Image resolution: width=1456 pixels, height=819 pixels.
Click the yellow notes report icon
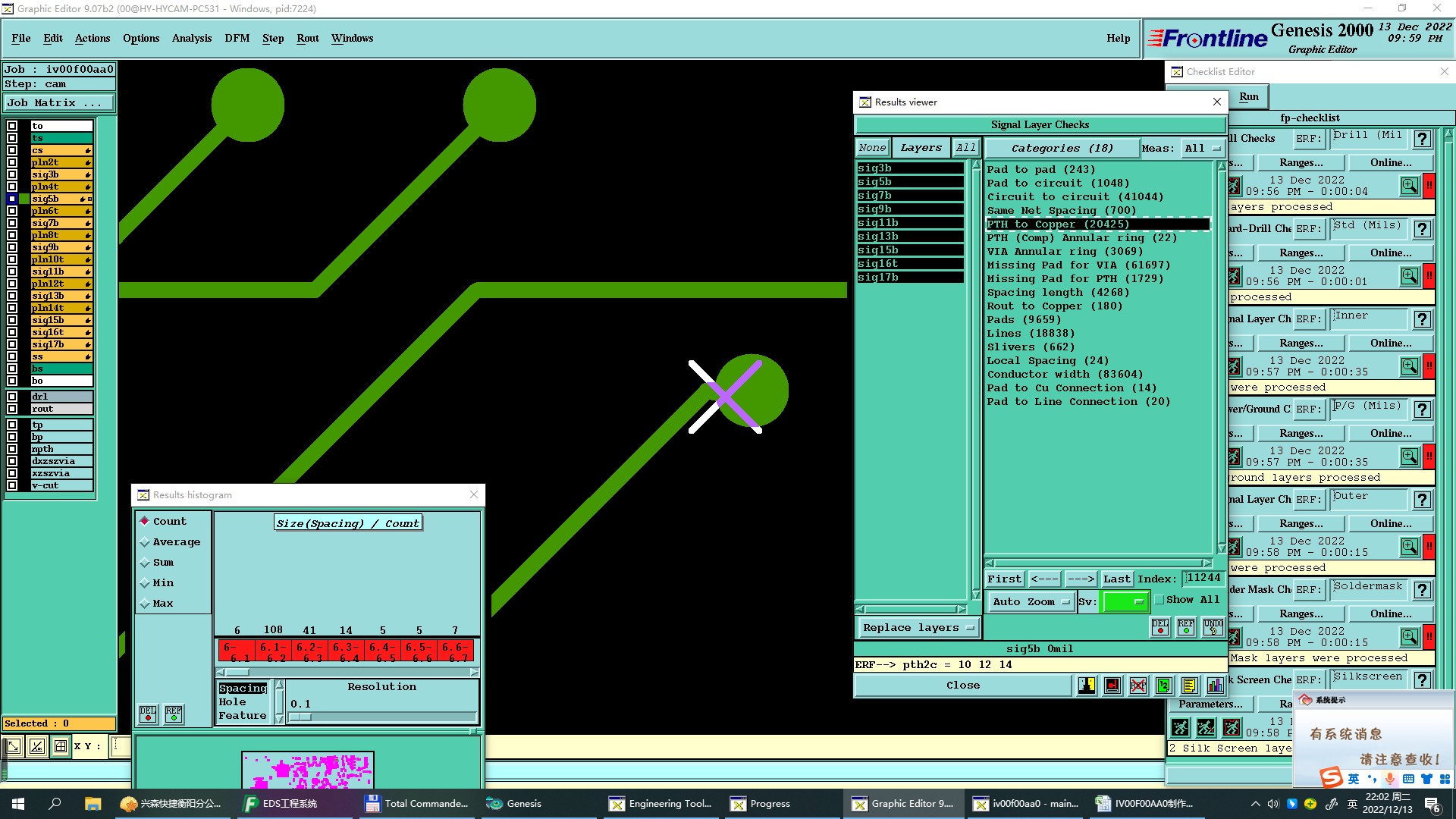(1189, 686)
